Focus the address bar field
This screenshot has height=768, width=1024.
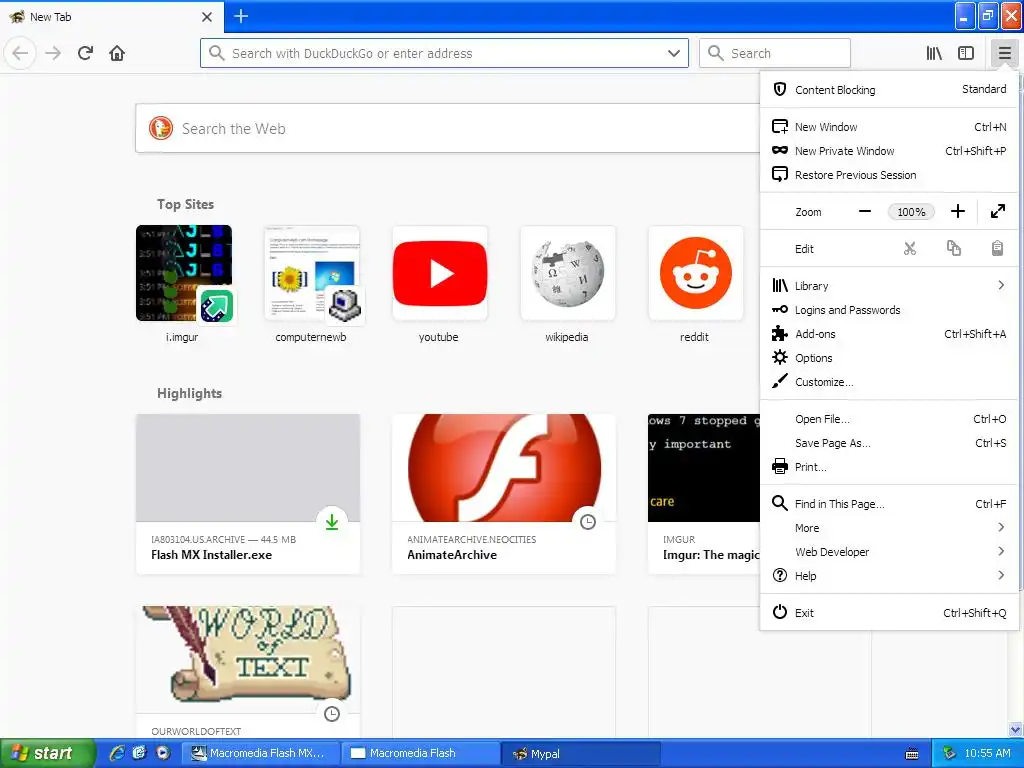(x=444, y=53)
